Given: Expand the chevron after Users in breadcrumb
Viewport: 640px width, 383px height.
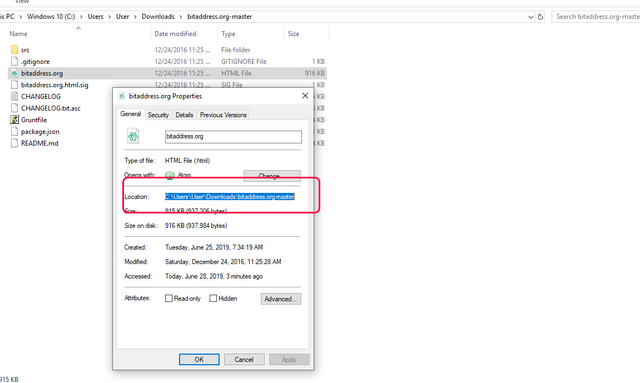Looking at the screenshot, I should (x=110, y=17).
